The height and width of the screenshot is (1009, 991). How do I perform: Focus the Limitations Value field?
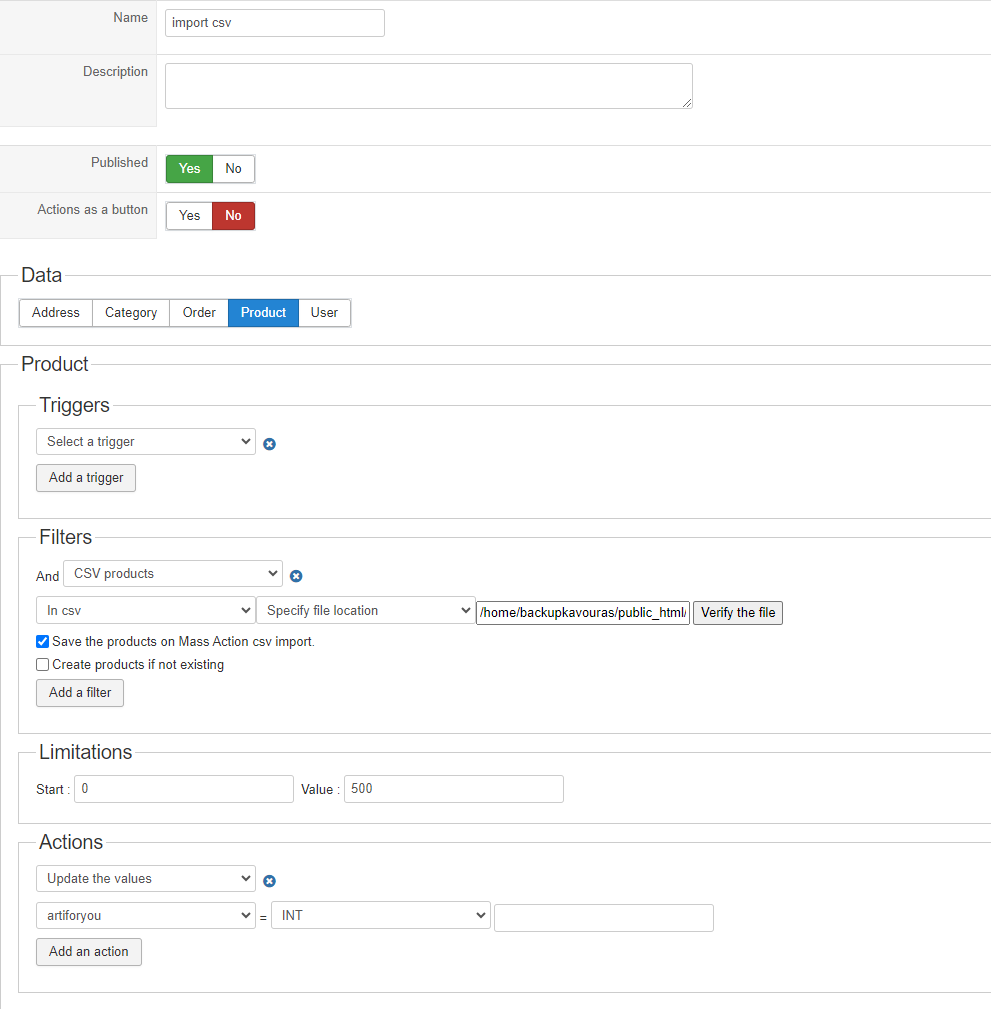point(454,789)
